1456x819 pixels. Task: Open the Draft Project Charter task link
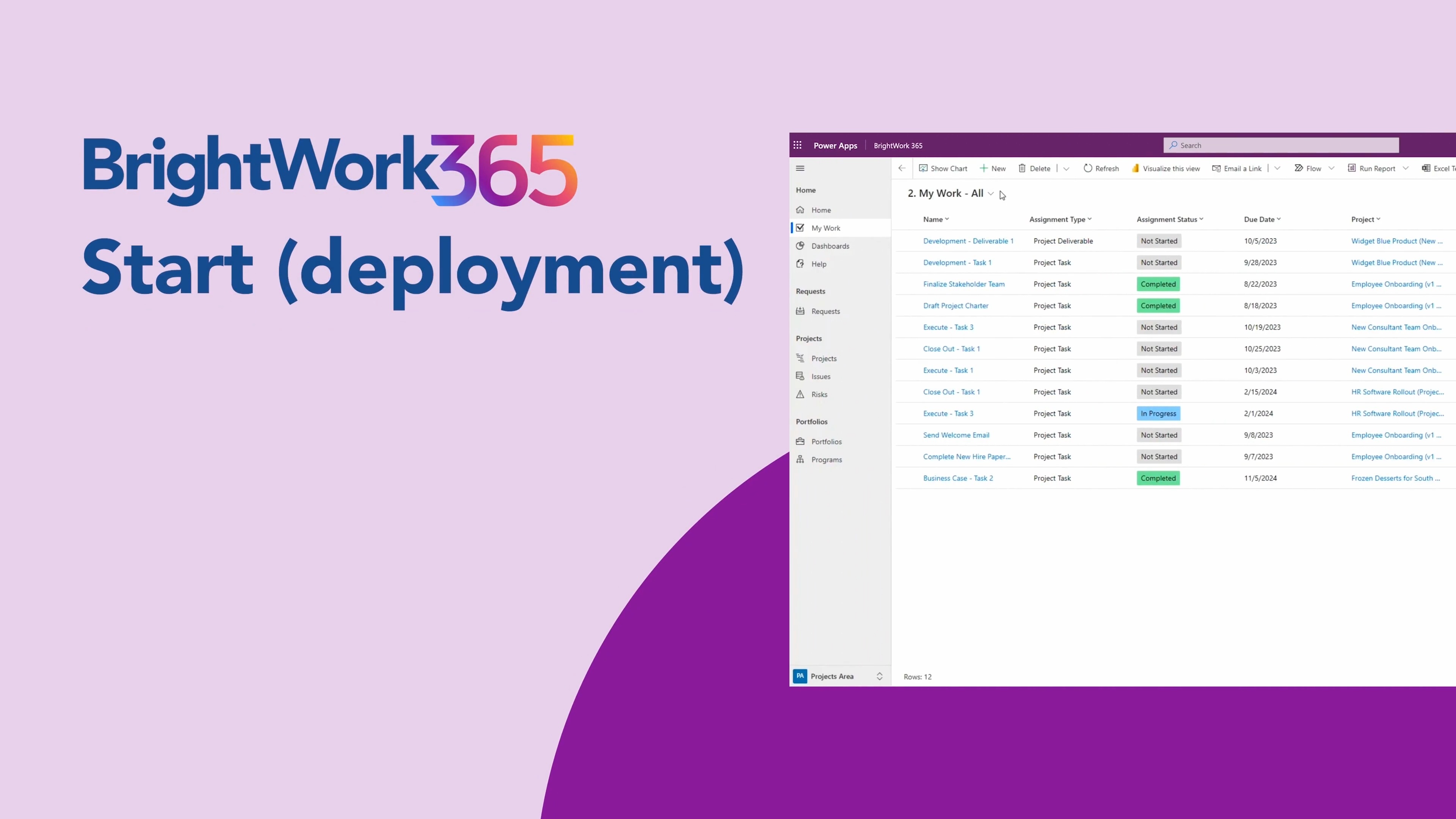click(955, 306)
